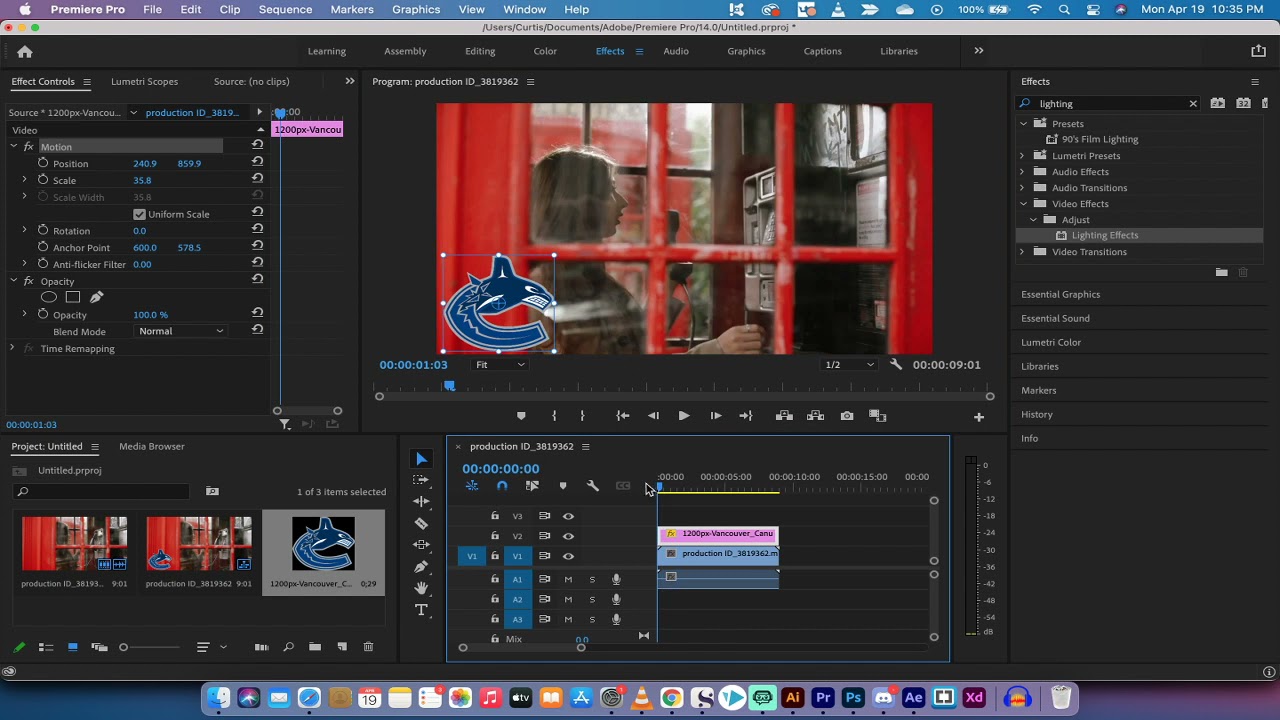1280x720 pixels.
Task: Toggle animation stopwatch for Scale
Action: point(43,180)
